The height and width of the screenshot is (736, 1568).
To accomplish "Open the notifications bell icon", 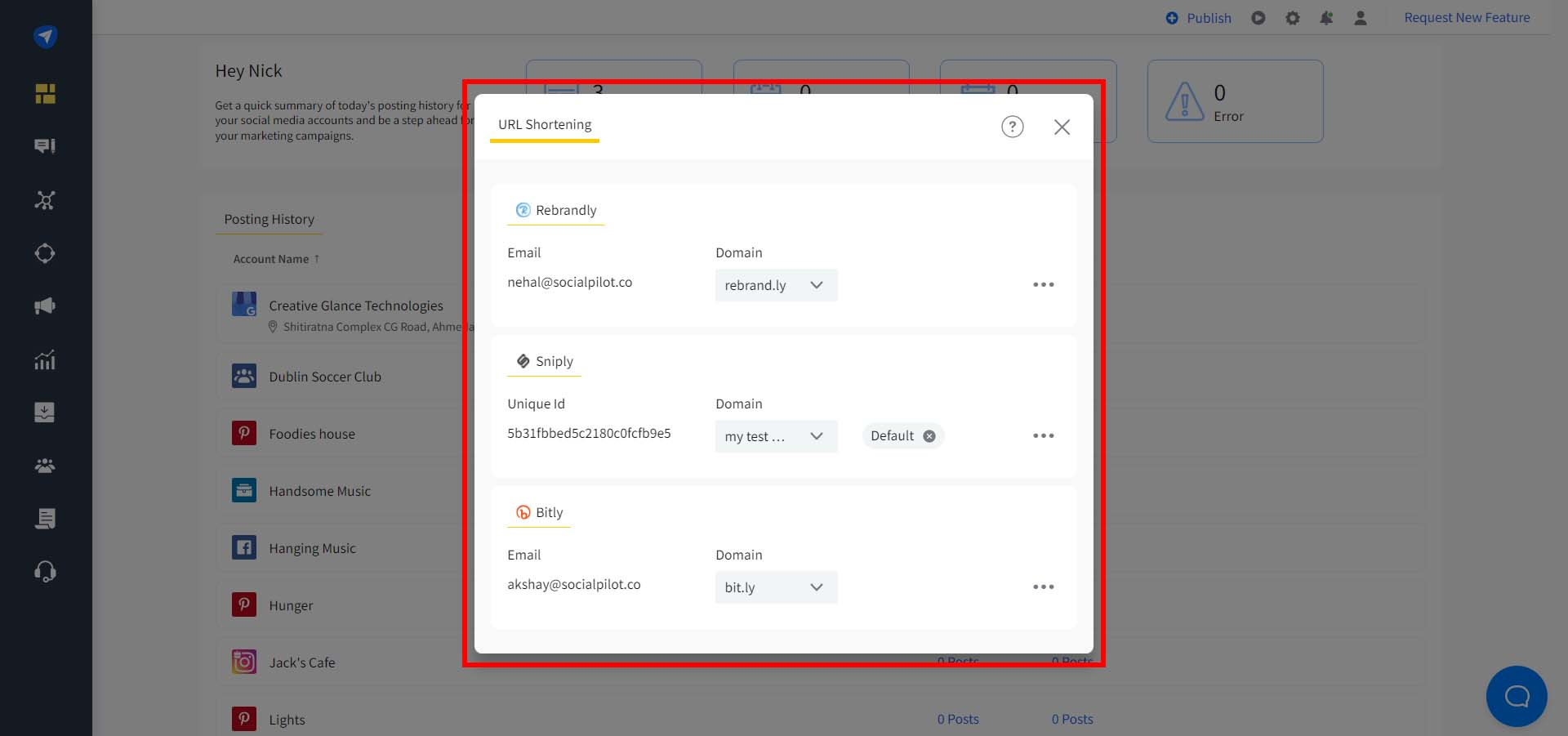I will click(1326, 18).
